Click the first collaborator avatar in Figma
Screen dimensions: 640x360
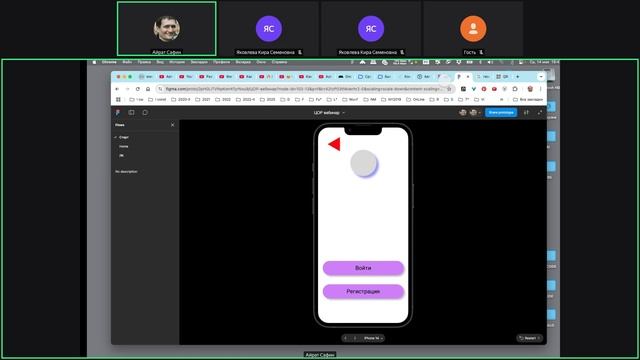pyautogui.click(x=462, y=113)
